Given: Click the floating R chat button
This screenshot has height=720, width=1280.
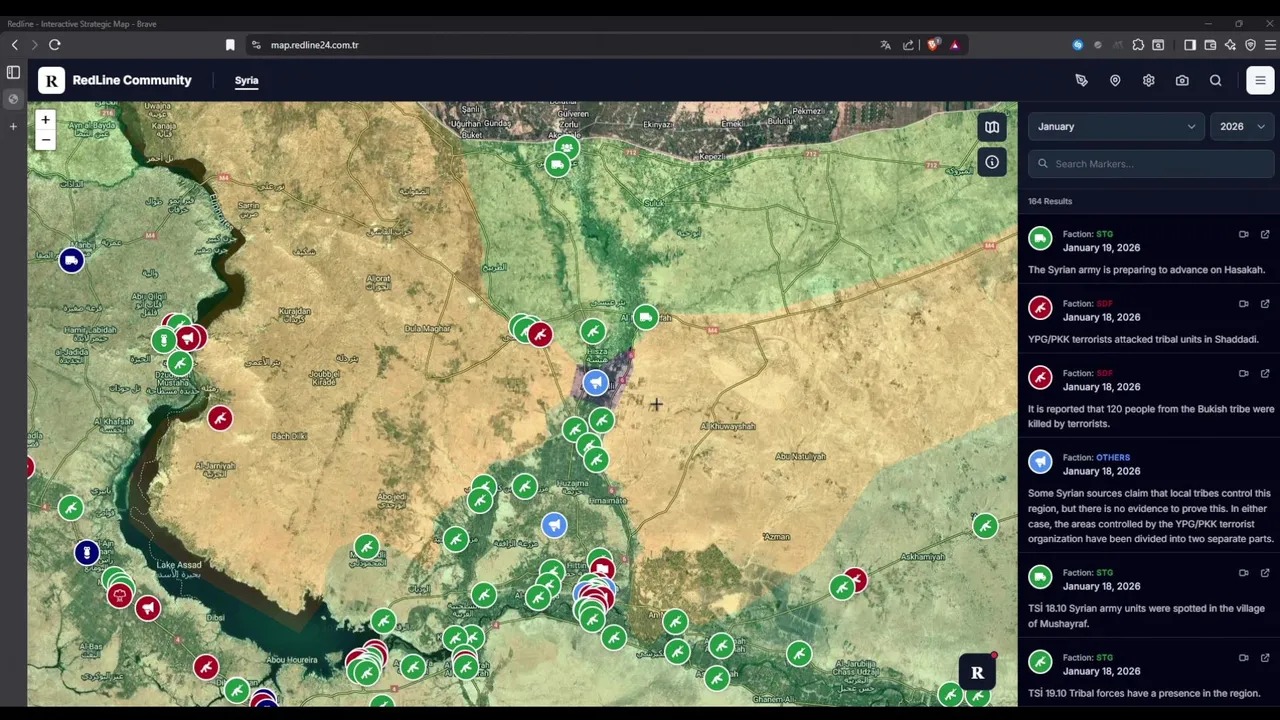Looking at the screenshot, I should [977, 673].
